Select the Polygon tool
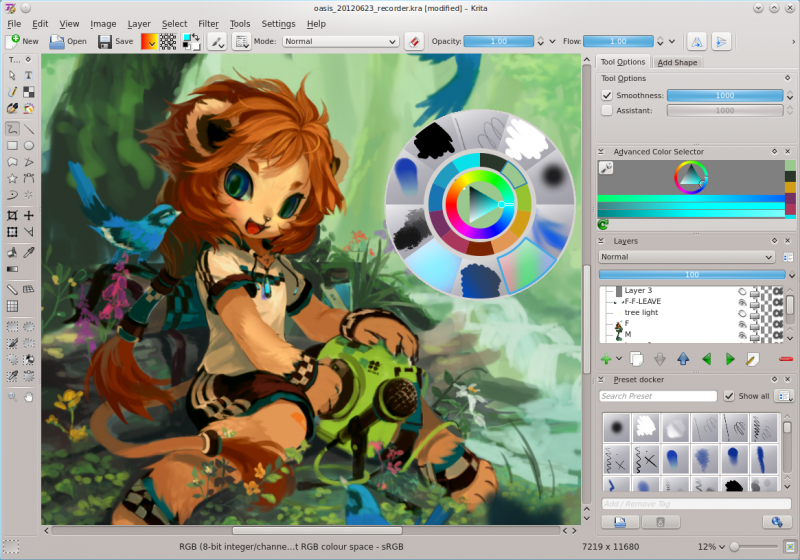The height and width of the screenshot is (560, 800). 12,162
